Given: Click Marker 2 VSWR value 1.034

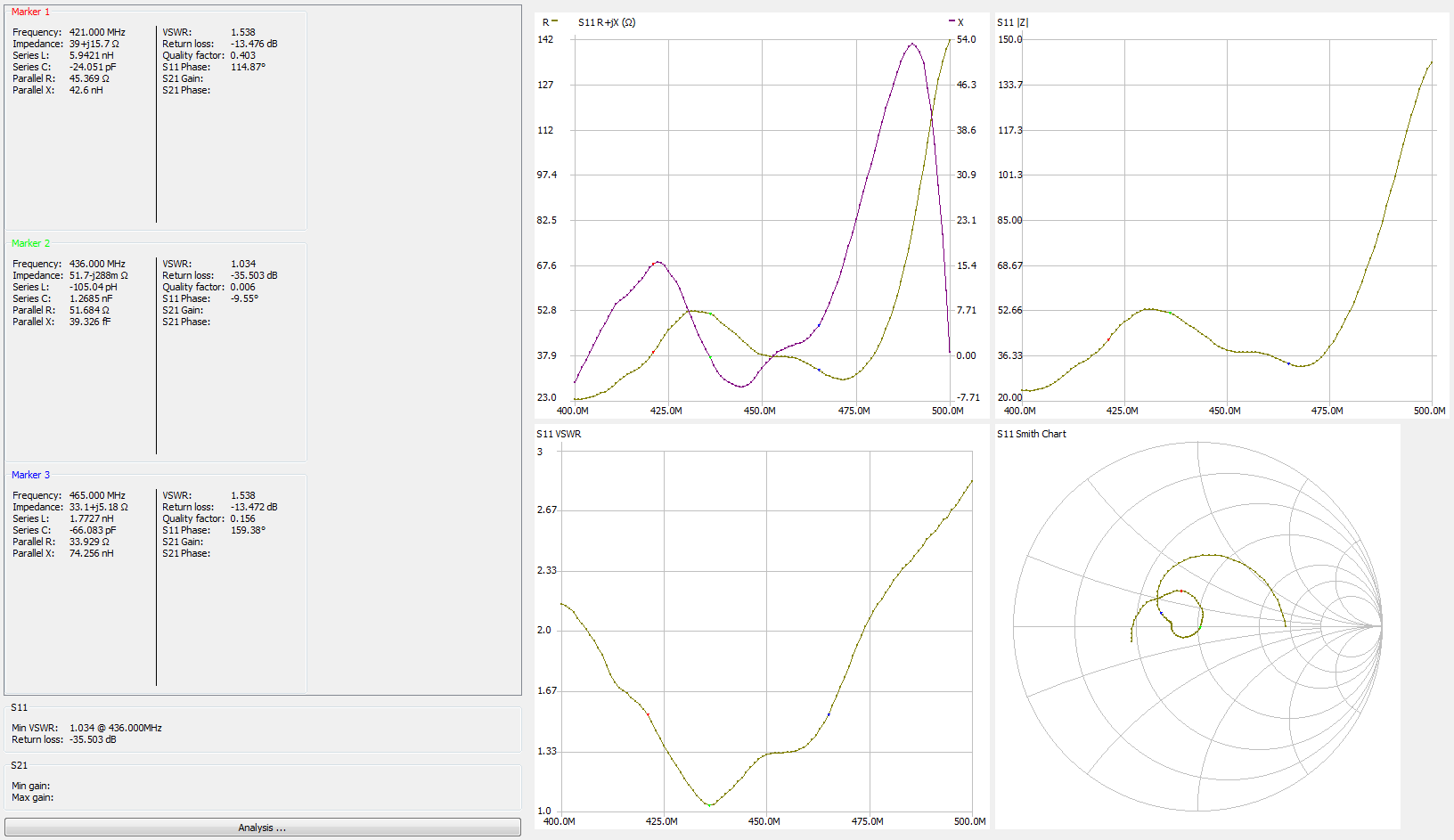Looking at the screenshot, I should click(x=243, y=264).
